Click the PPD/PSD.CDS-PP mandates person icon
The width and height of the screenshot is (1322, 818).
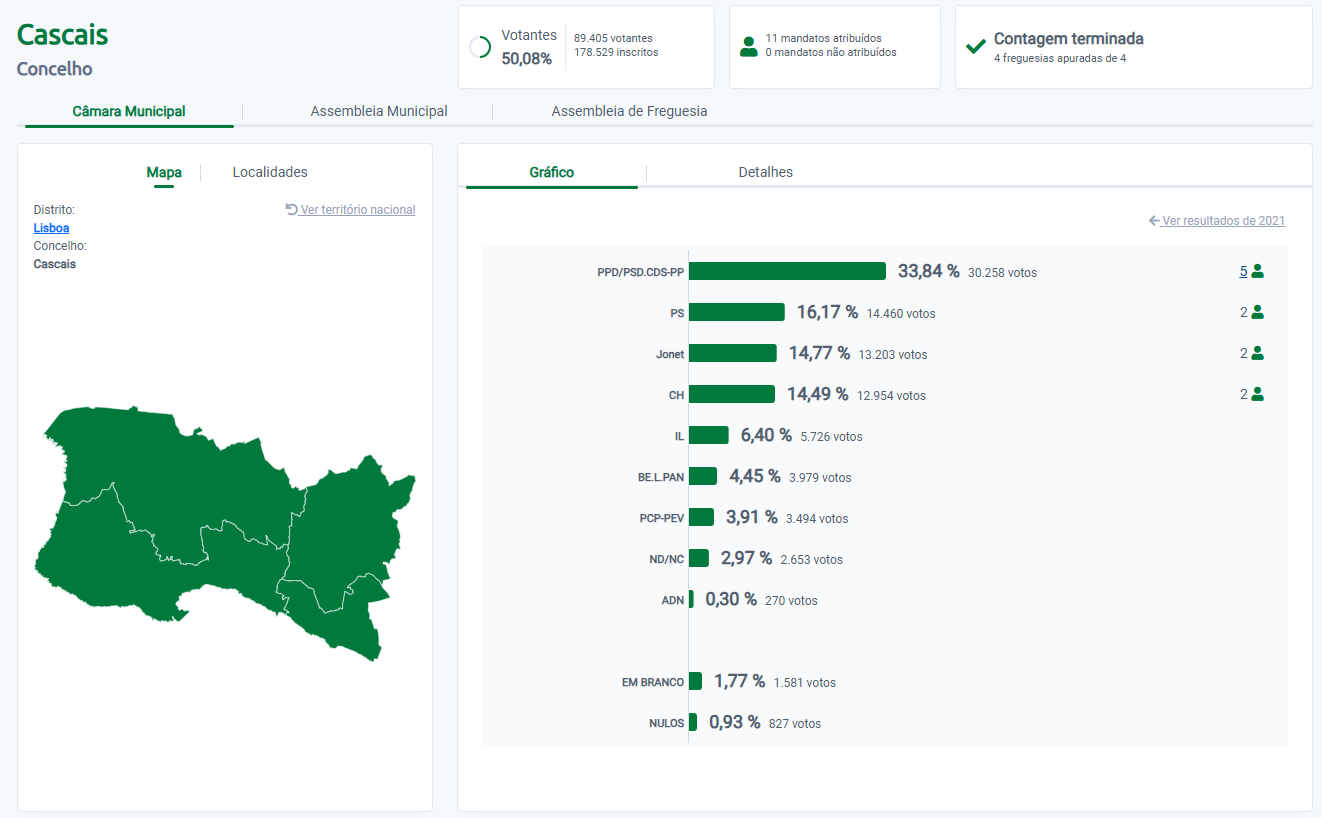coord(1257,271)
